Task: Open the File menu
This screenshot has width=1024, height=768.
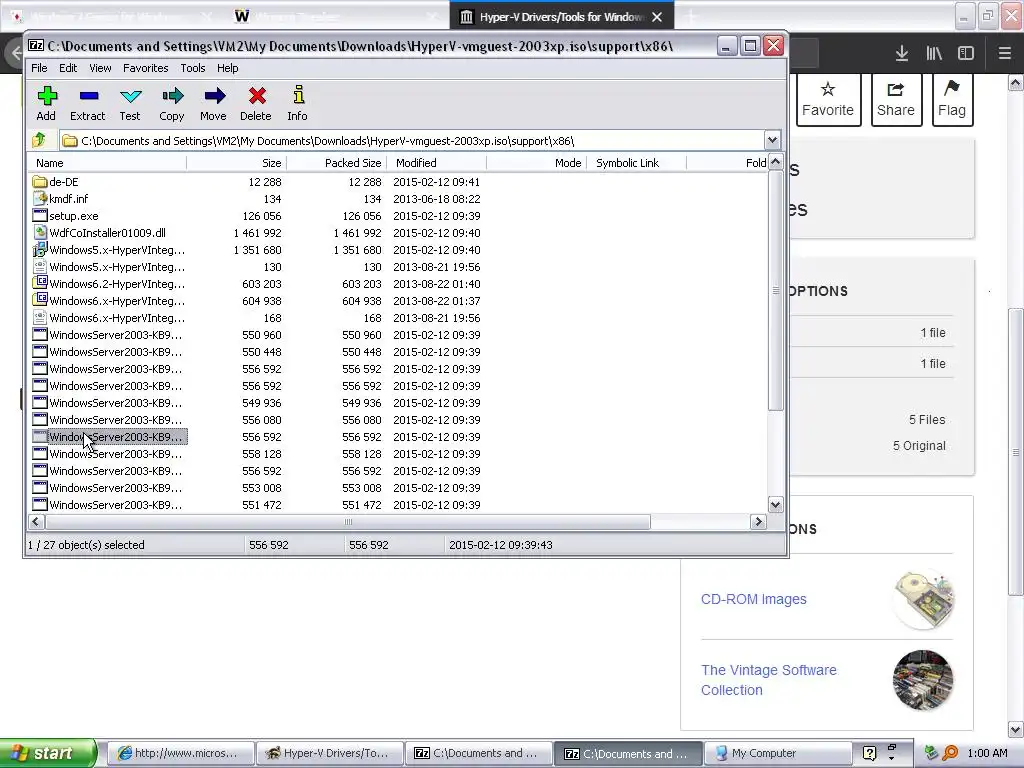Action: click(x=39, y=68)
